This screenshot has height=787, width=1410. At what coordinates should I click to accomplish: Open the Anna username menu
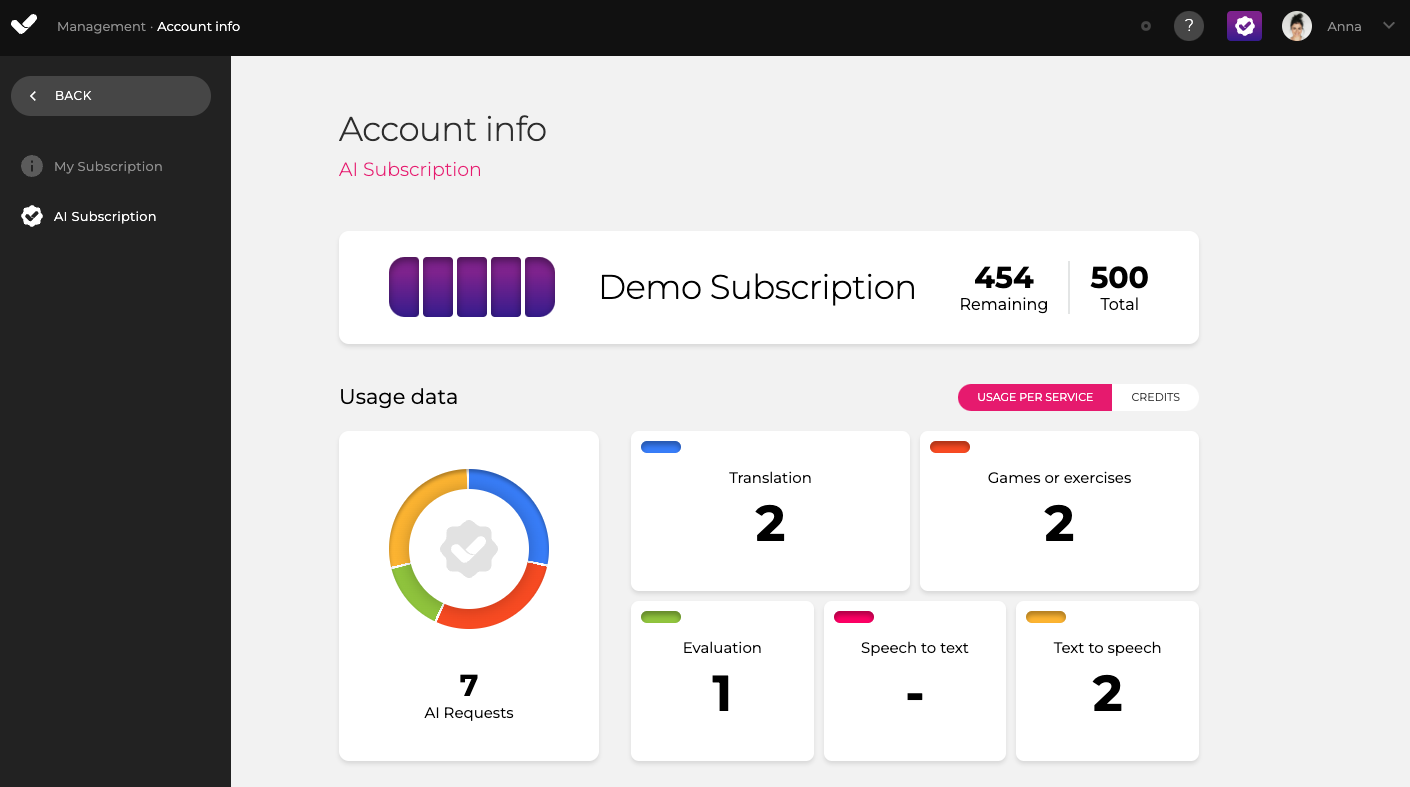point(1344,27)
